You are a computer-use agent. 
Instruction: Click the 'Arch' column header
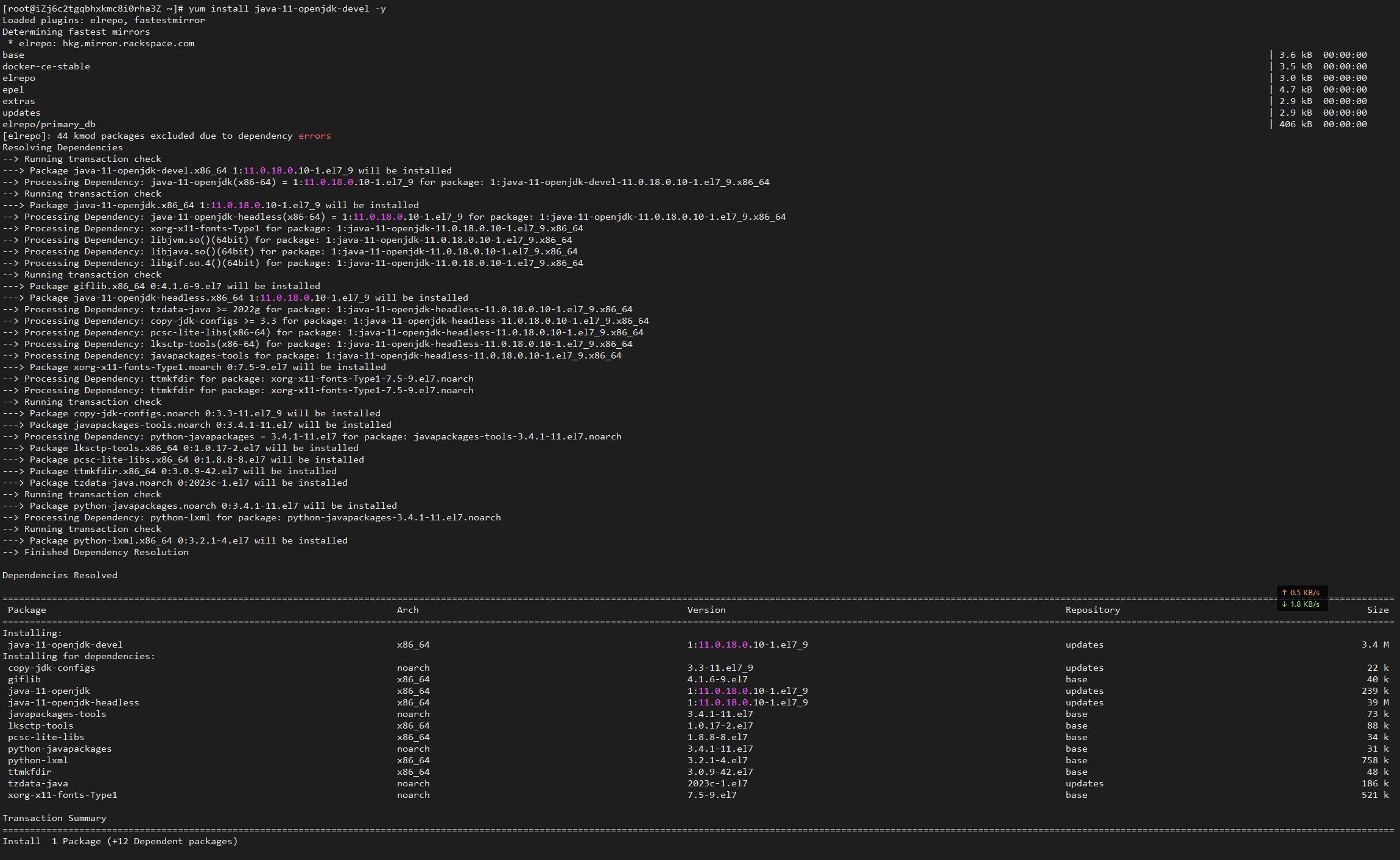pos(407,610)
